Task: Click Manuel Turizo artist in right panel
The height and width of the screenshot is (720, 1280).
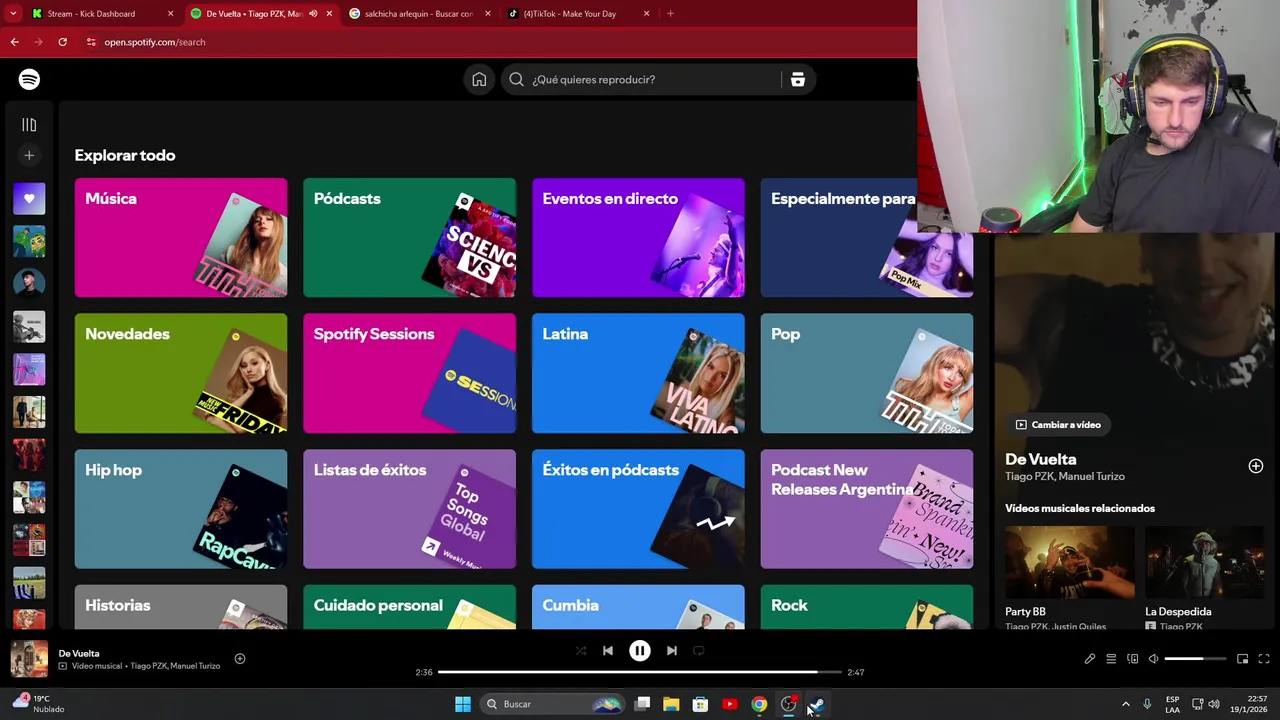Action: click(1093, 477)
